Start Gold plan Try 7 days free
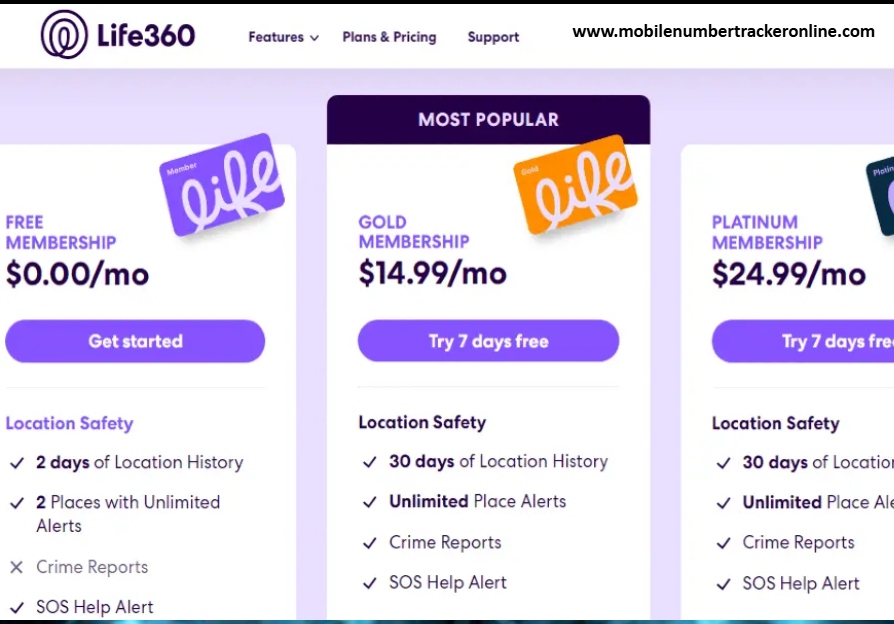The image size is (894, 624). (488, 341)
